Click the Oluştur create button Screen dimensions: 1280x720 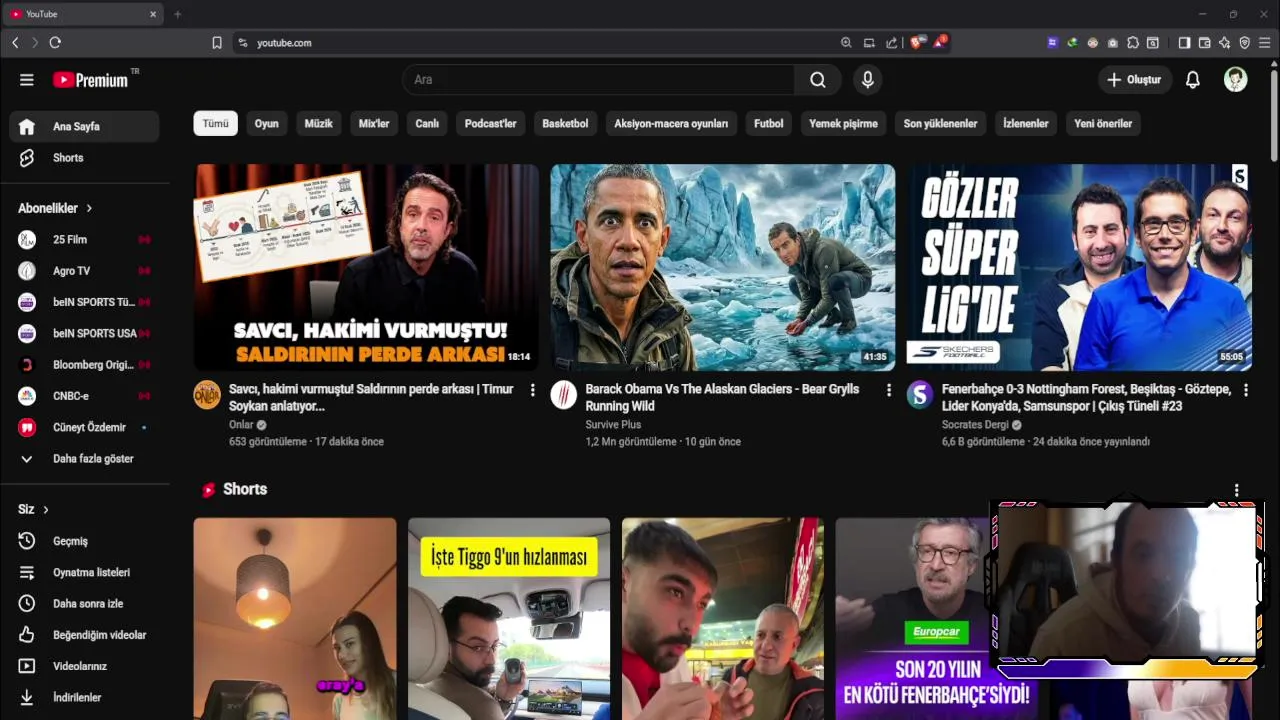(x=1134, y=80)
